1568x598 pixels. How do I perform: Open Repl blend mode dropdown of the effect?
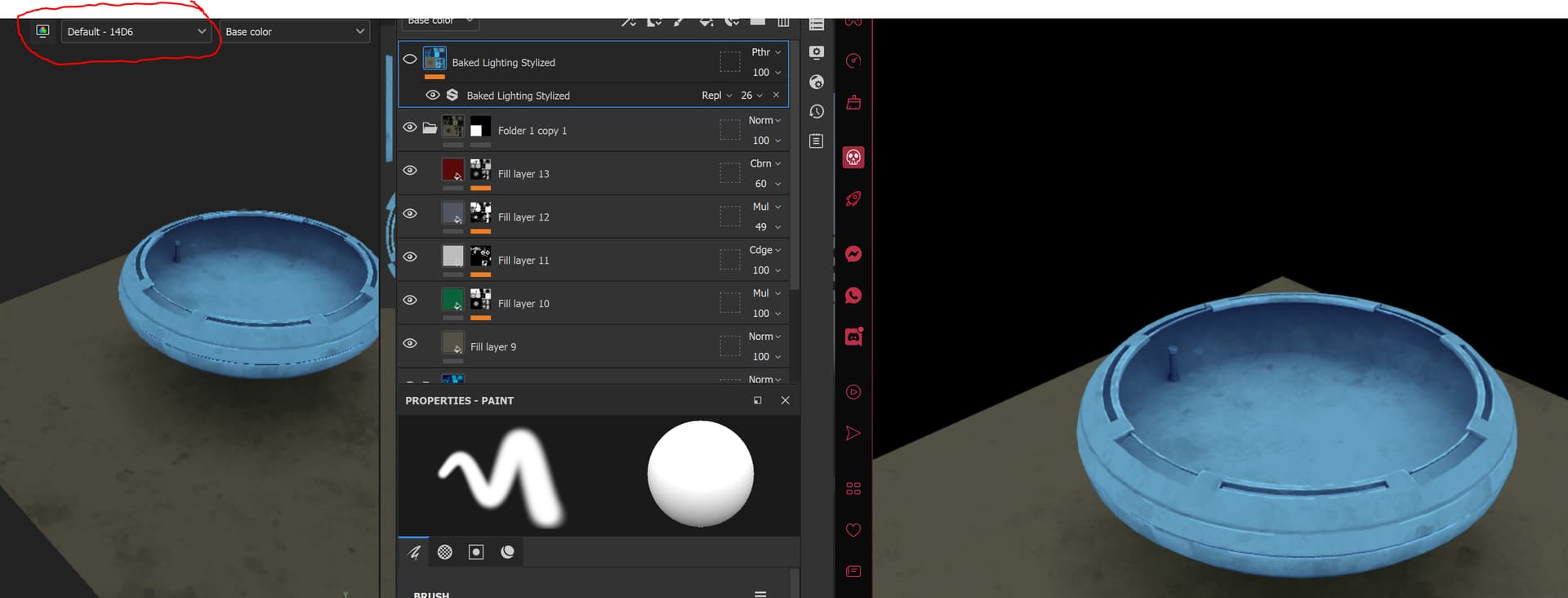[x=716, y=96]
